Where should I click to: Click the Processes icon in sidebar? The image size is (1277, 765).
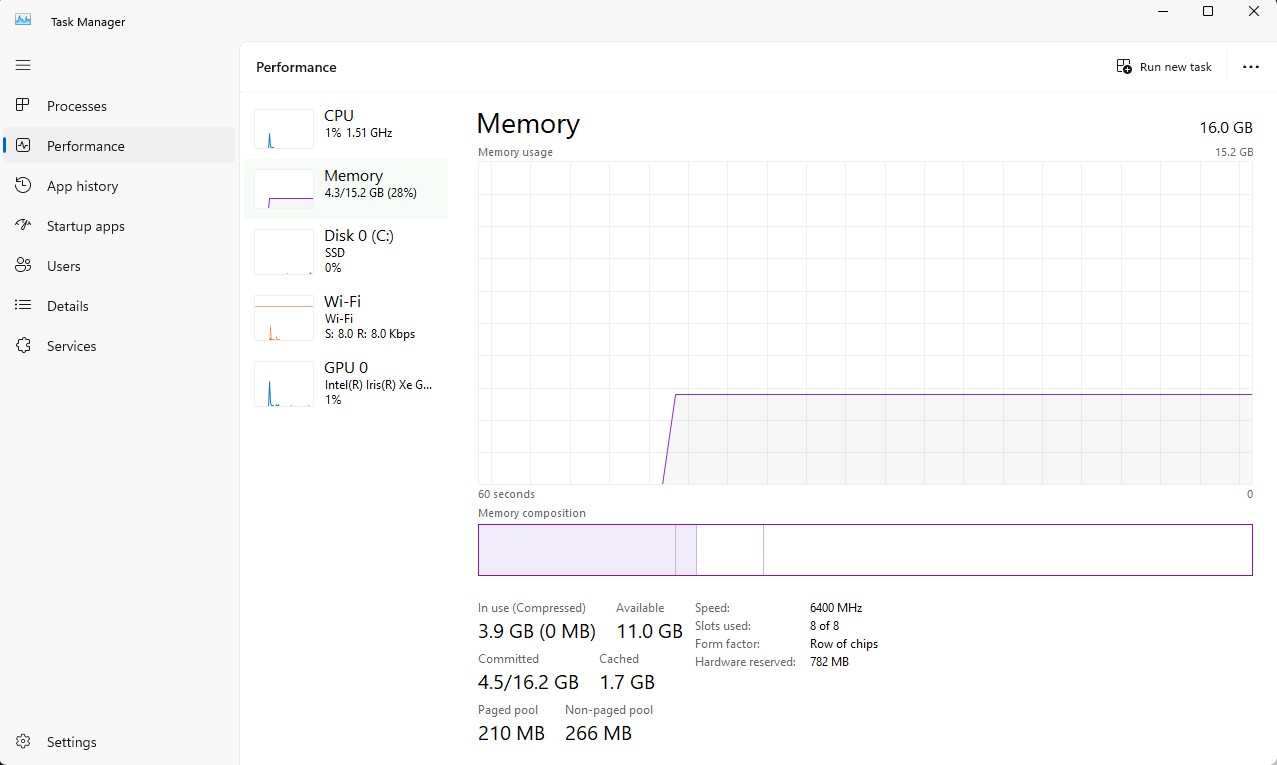coord(23,106)
